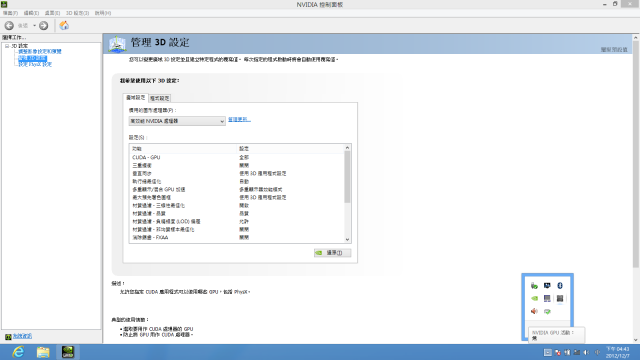Switch to the 全域設定 tab
Screen dimensions: 640x360
(136, 98)
